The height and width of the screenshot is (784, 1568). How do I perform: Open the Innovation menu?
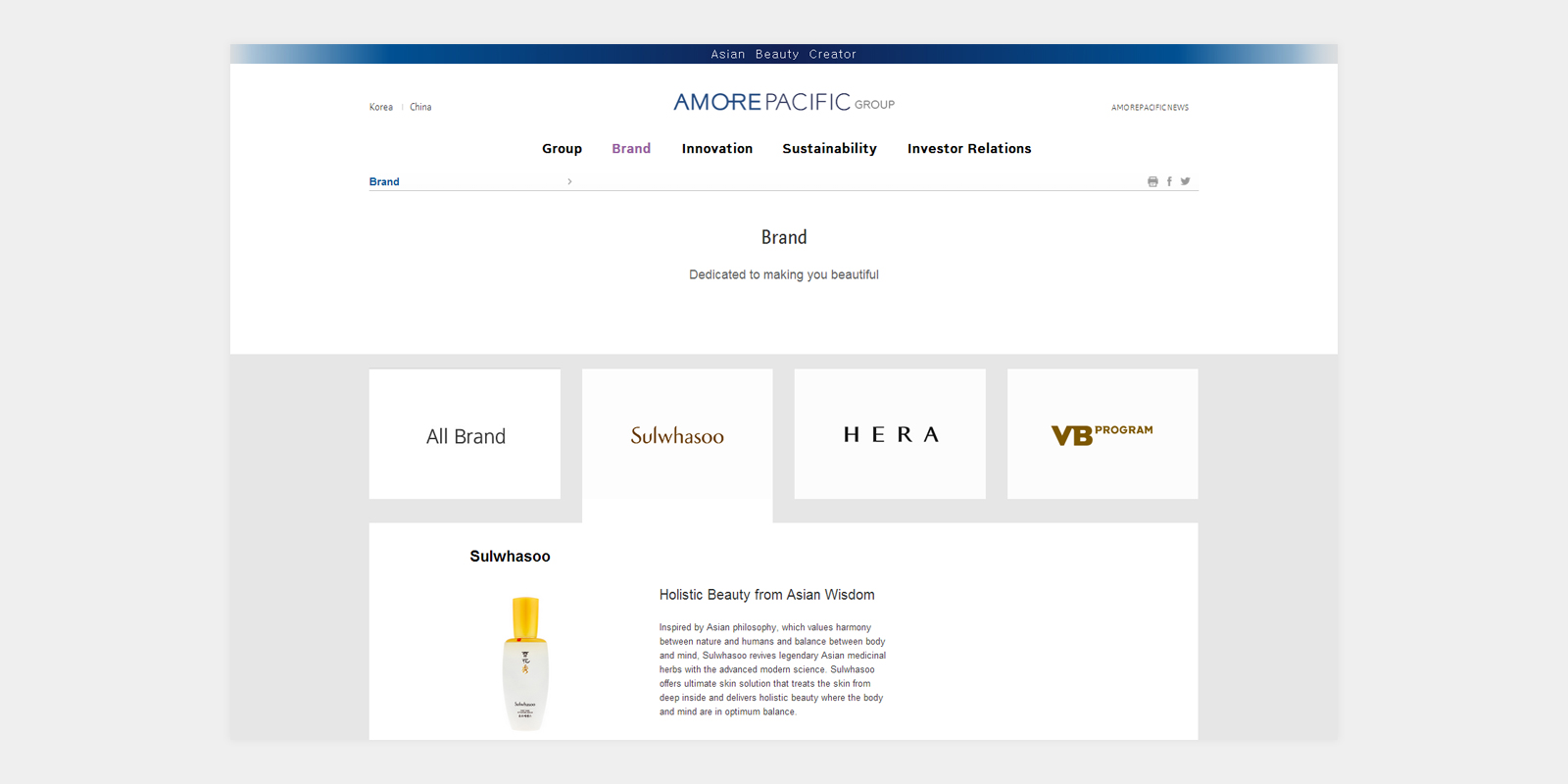717,149
